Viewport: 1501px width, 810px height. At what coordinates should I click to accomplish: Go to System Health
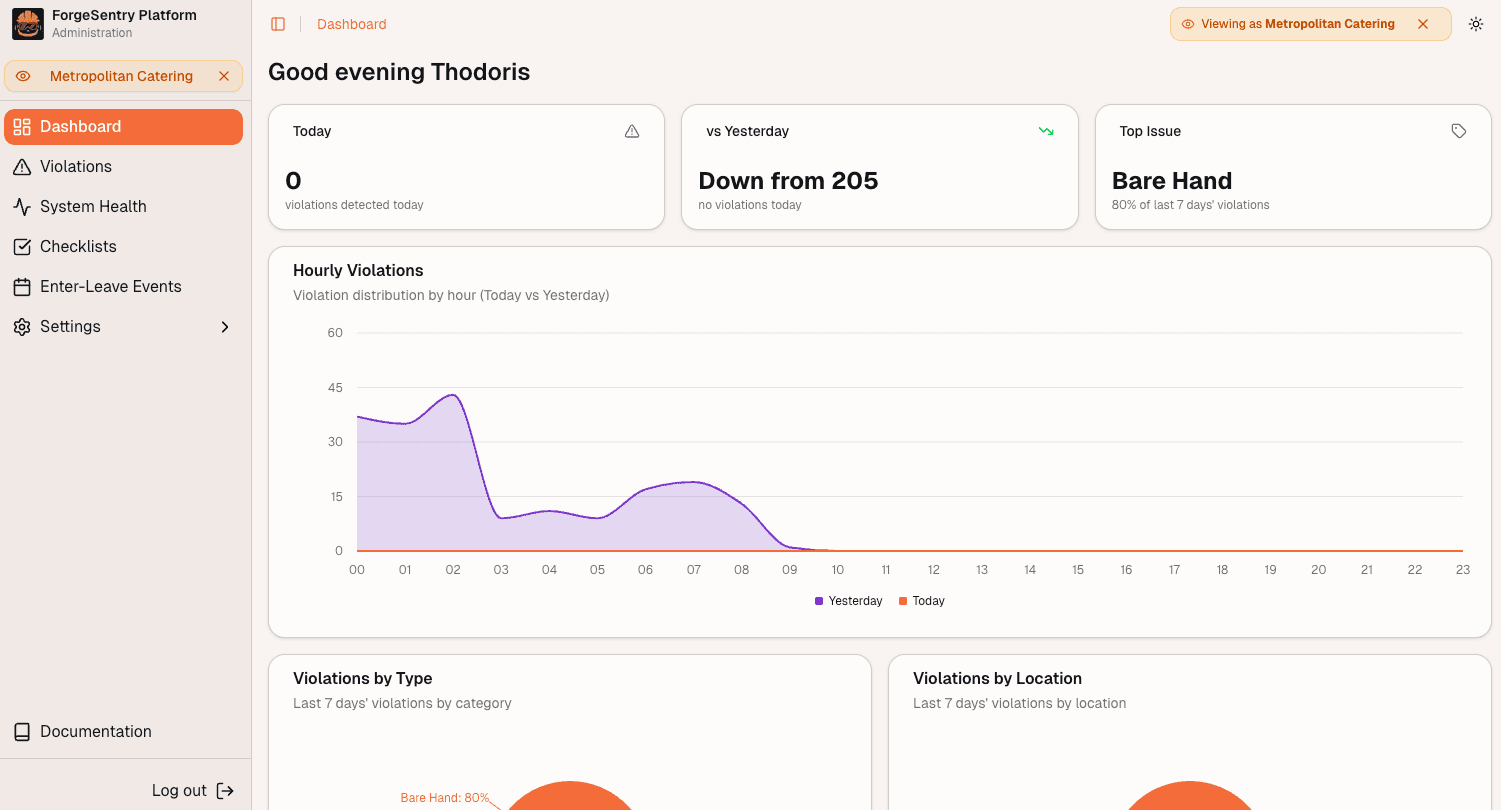pyautogui.click(x=93, y=207)
